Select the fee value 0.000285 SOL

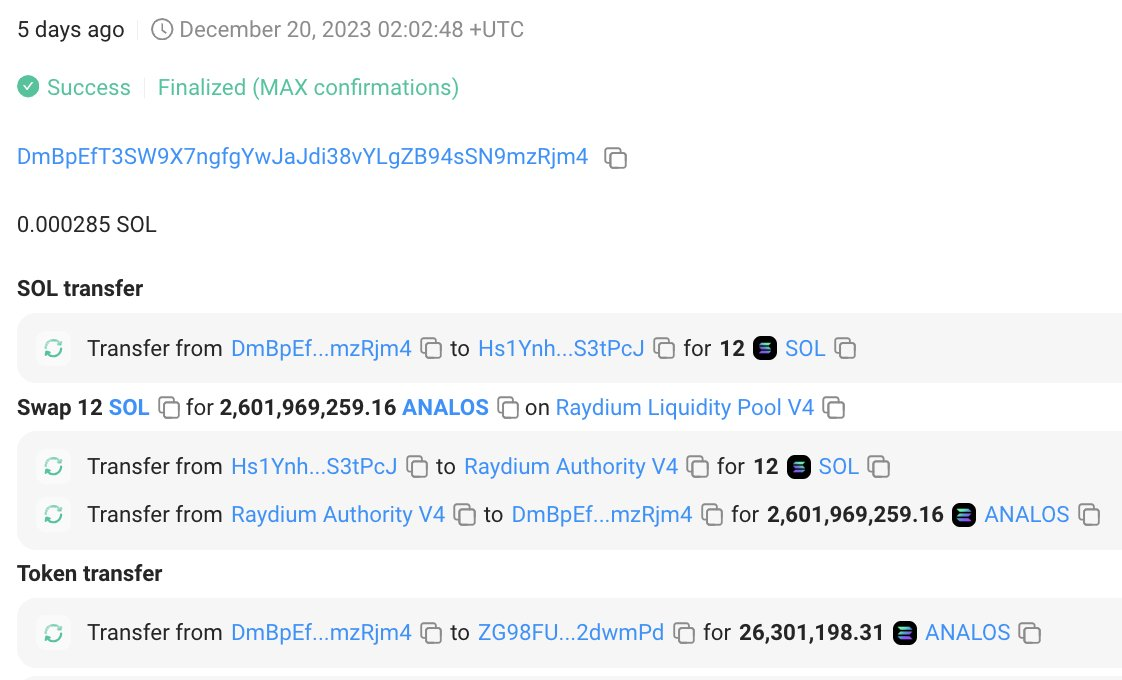coord(87,225)
